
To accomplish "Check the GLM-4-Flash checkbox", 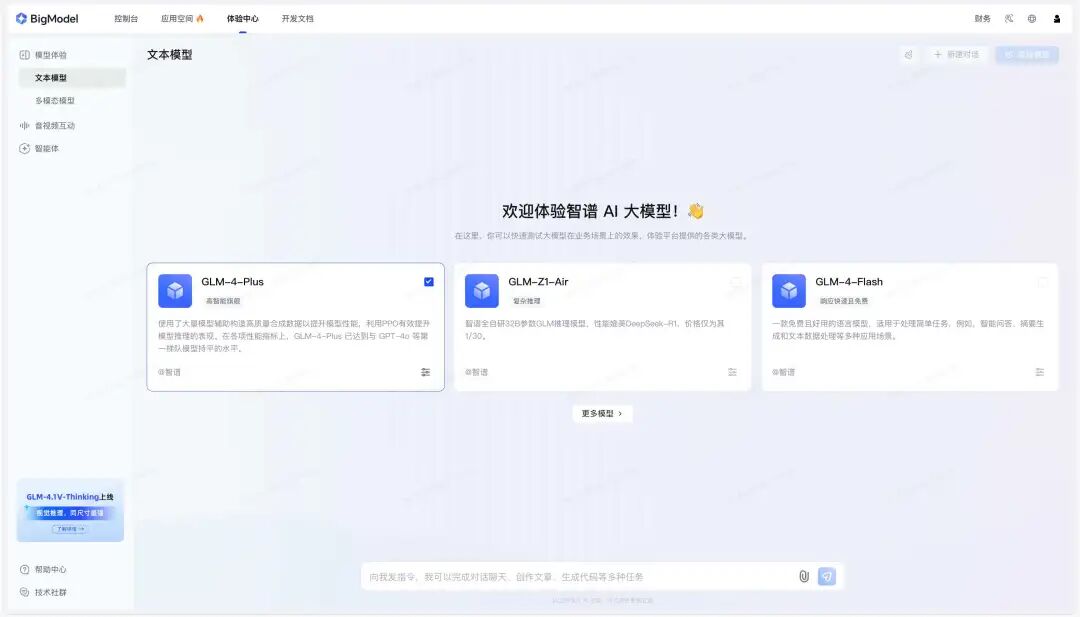I will [x=1043, y=282].
